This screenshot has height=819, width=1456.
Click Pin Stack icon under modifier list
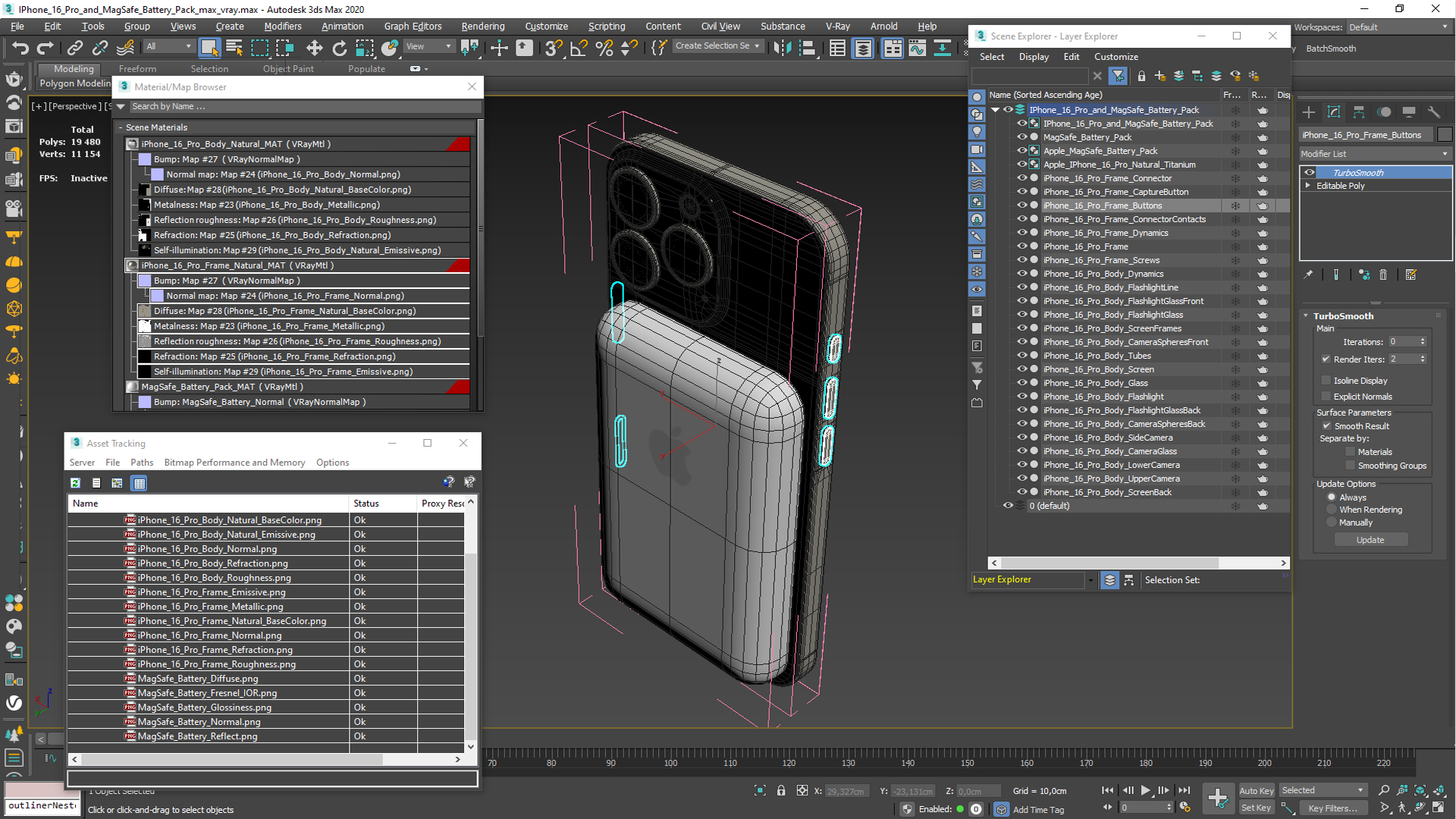click(1308, 275)
